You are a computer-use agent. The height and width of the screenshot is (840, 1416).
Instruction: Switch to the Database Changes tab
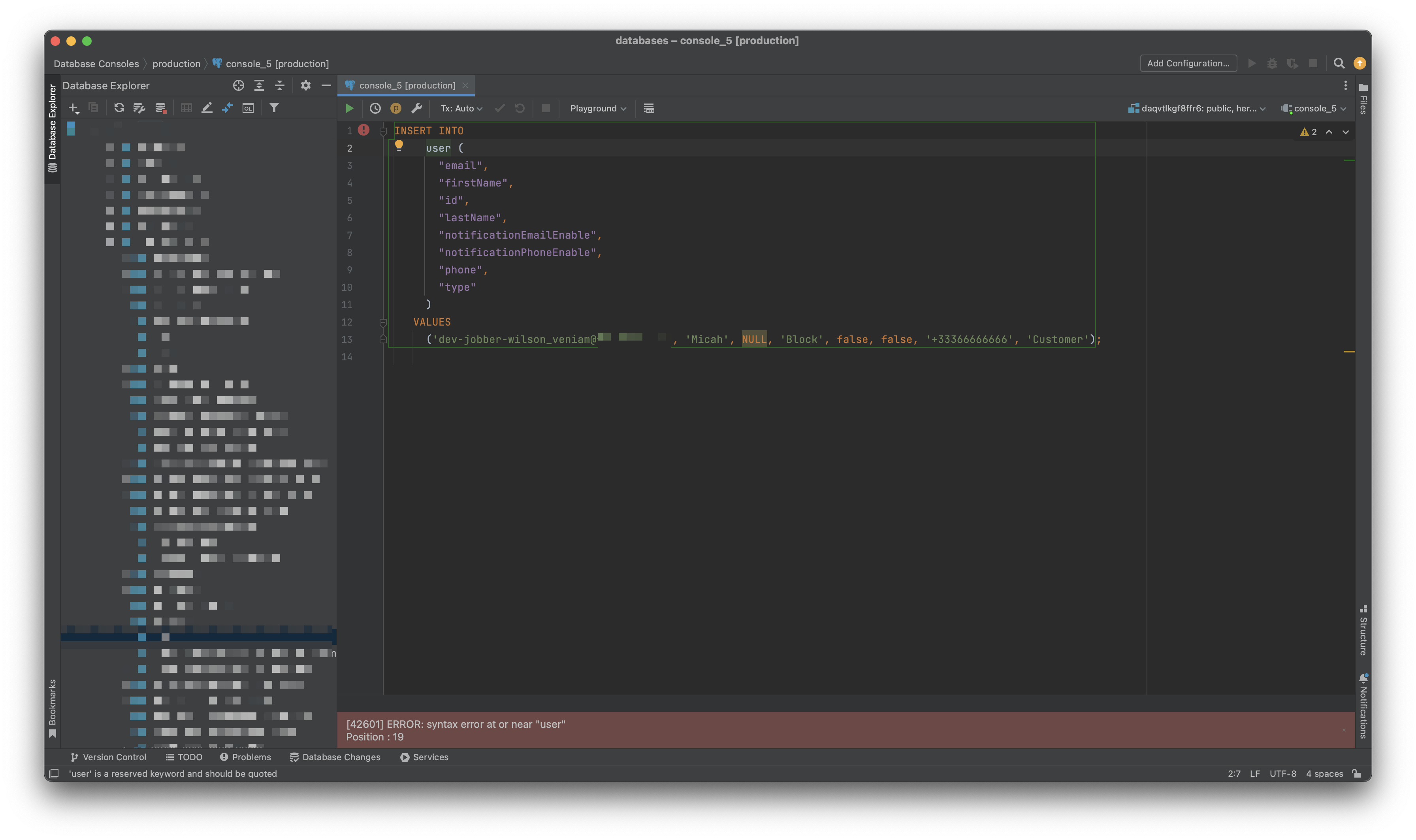tap(335, 757)
